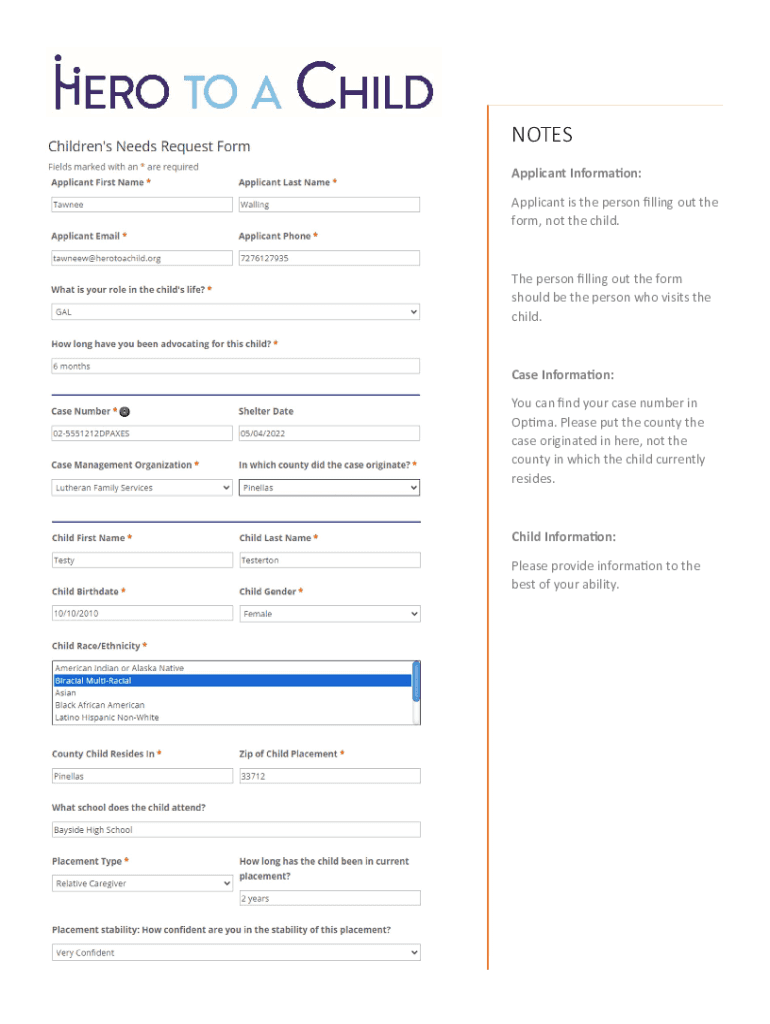The width and height of the screenshot is (770, 1024).
Task: Open the placement stability confidence dropdown
Action: (x=235, y=953)
